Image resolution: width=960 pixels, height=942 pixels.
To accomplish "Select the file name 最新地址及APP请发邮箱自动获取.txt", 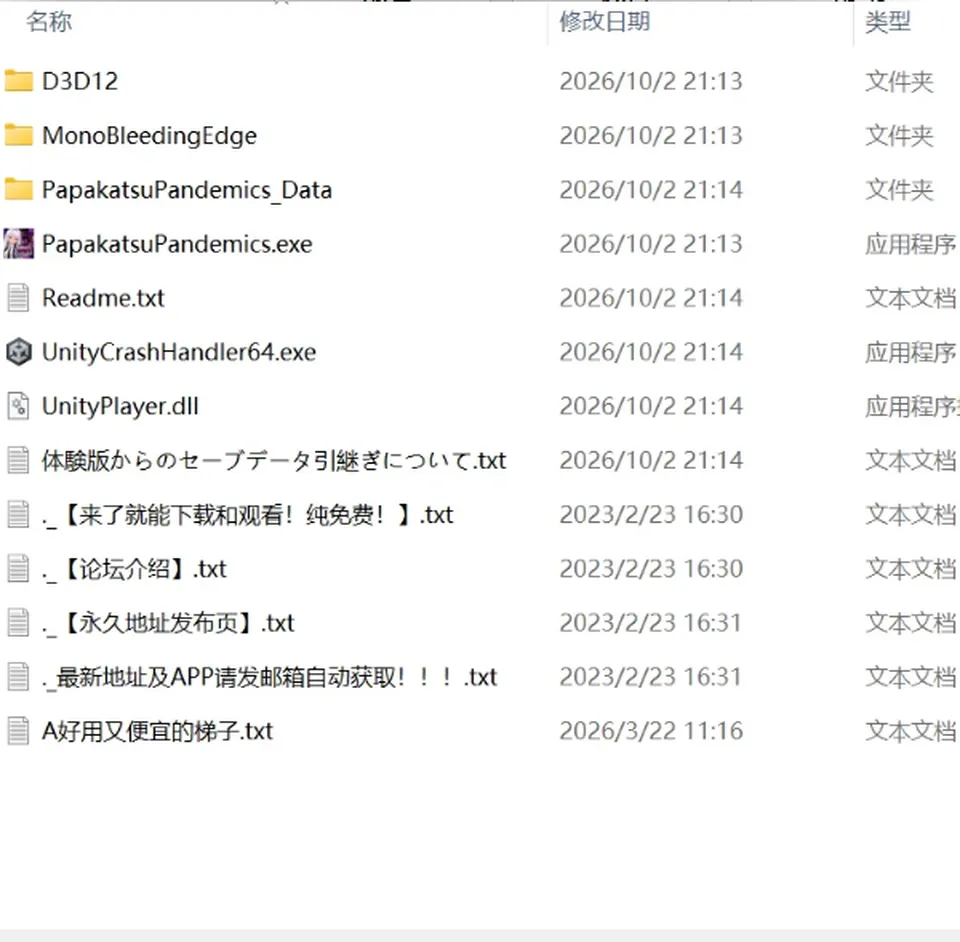I will [x=269, y=677].
